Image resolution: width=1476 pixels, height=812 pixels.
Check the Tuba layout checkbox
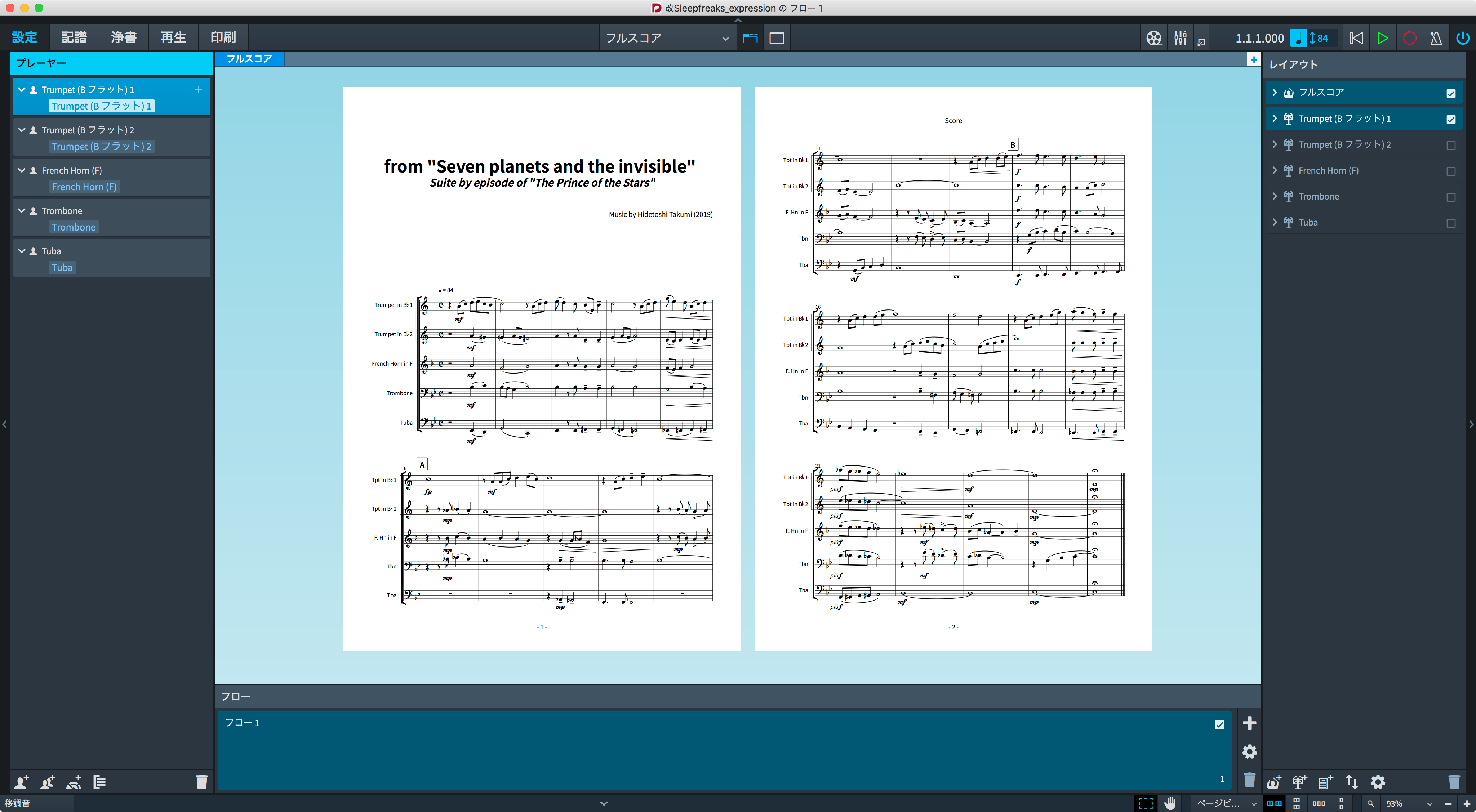pyautogui.click(x=1451, y=223)
